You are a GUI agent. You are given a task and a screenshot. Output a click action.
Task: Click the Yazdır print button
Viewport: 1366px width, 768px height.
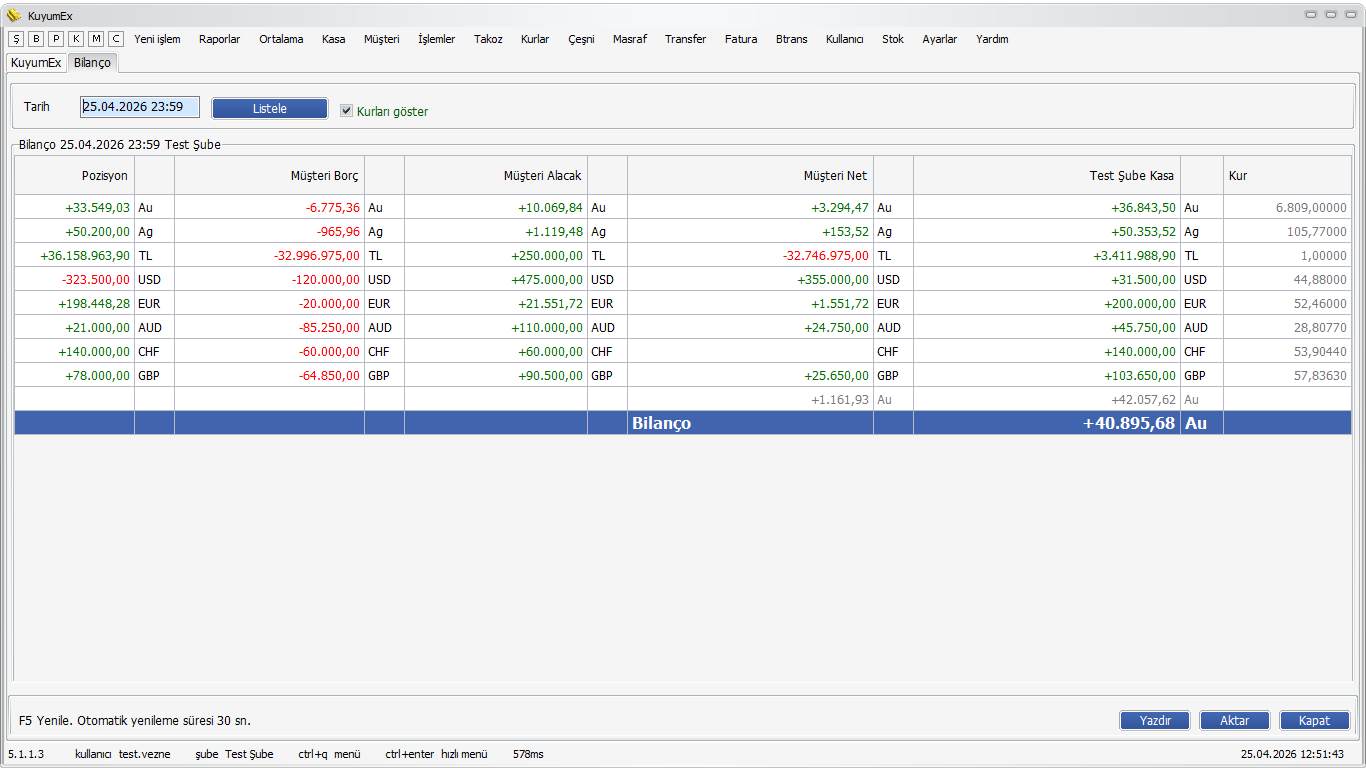(1154, 720)
